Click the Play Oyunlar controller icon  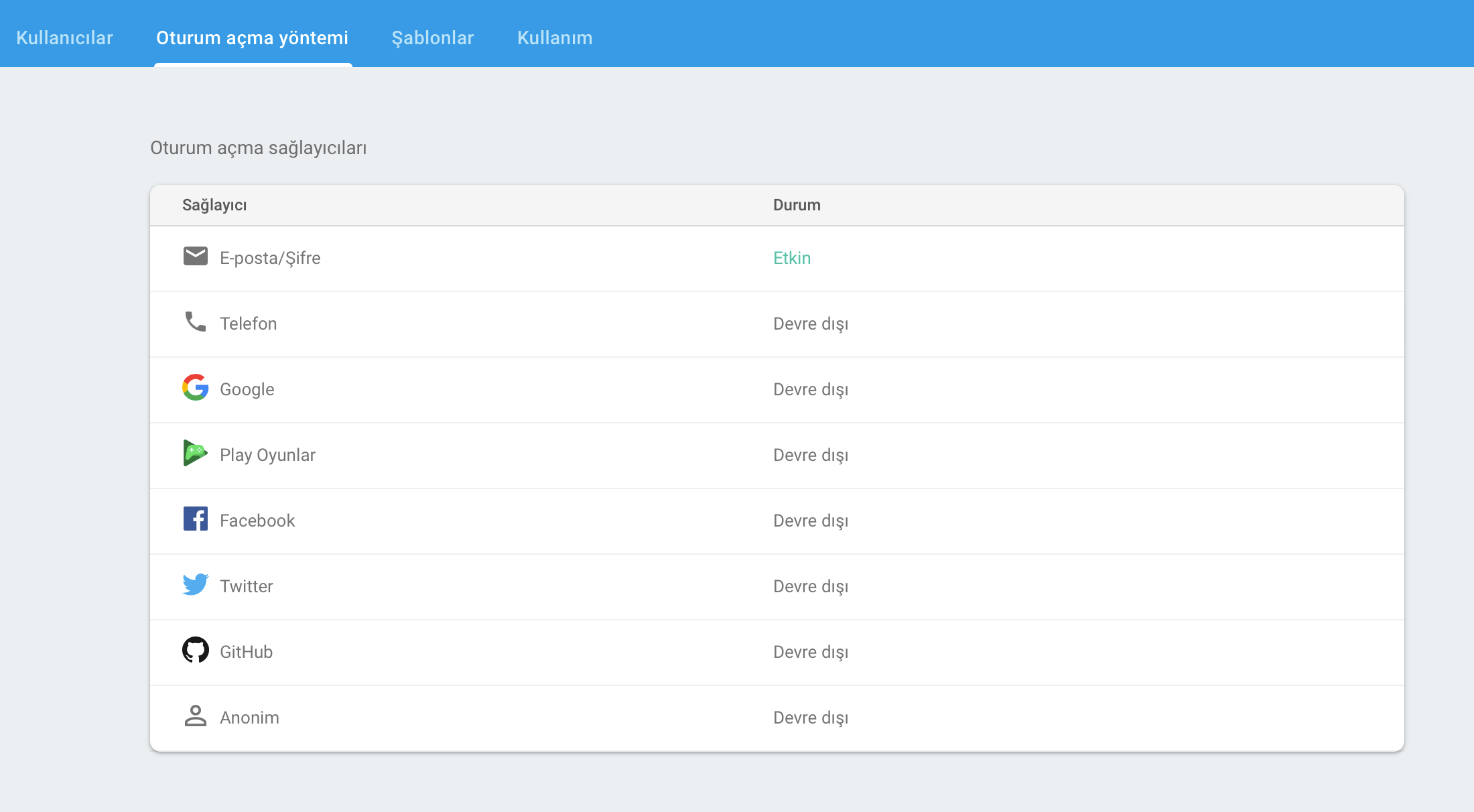click(x=196, y=453)
